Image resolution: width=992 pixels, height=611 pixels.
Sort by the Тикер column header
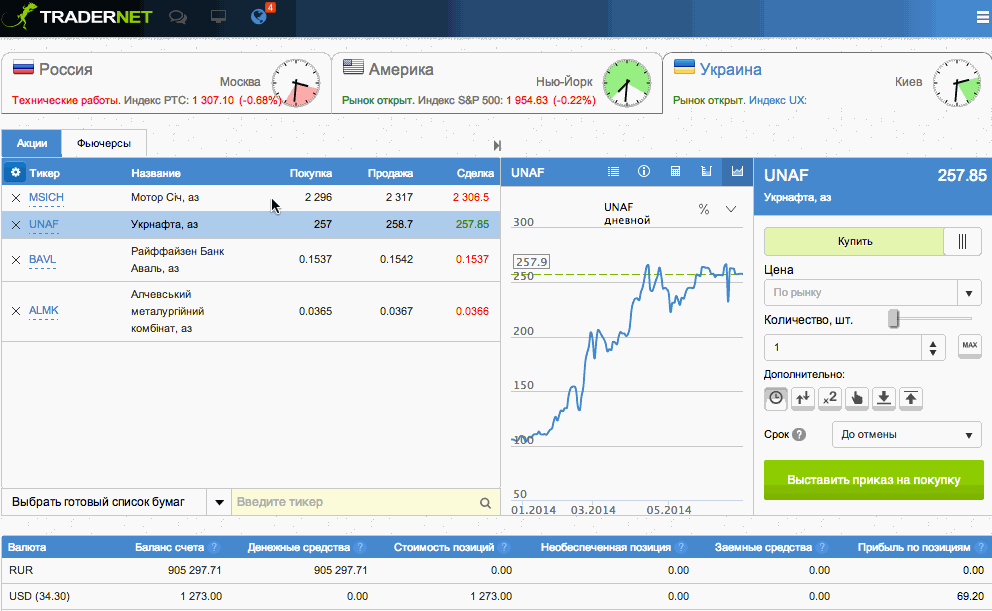coord(44,173)
